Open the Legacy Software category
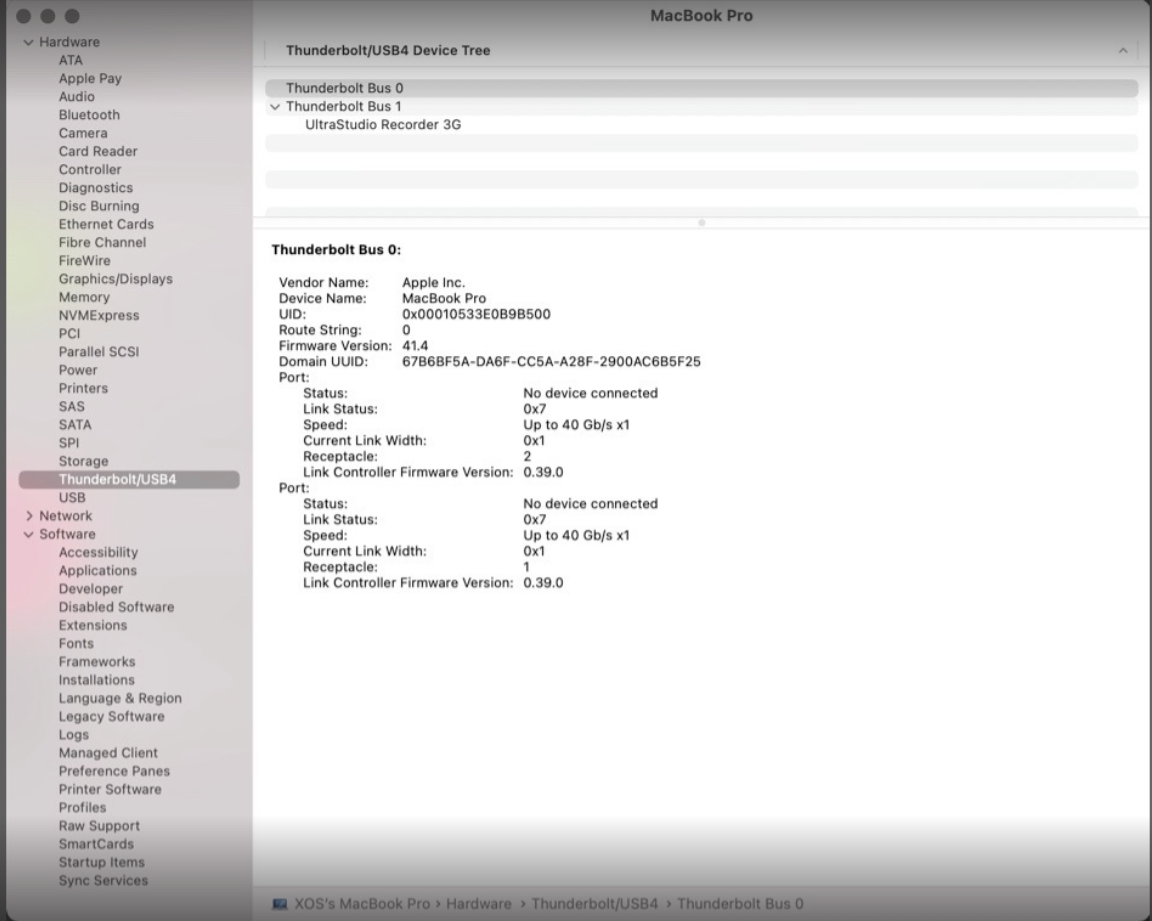Image resolution: width=1152 pixels, height=921 pixels. 112,717
